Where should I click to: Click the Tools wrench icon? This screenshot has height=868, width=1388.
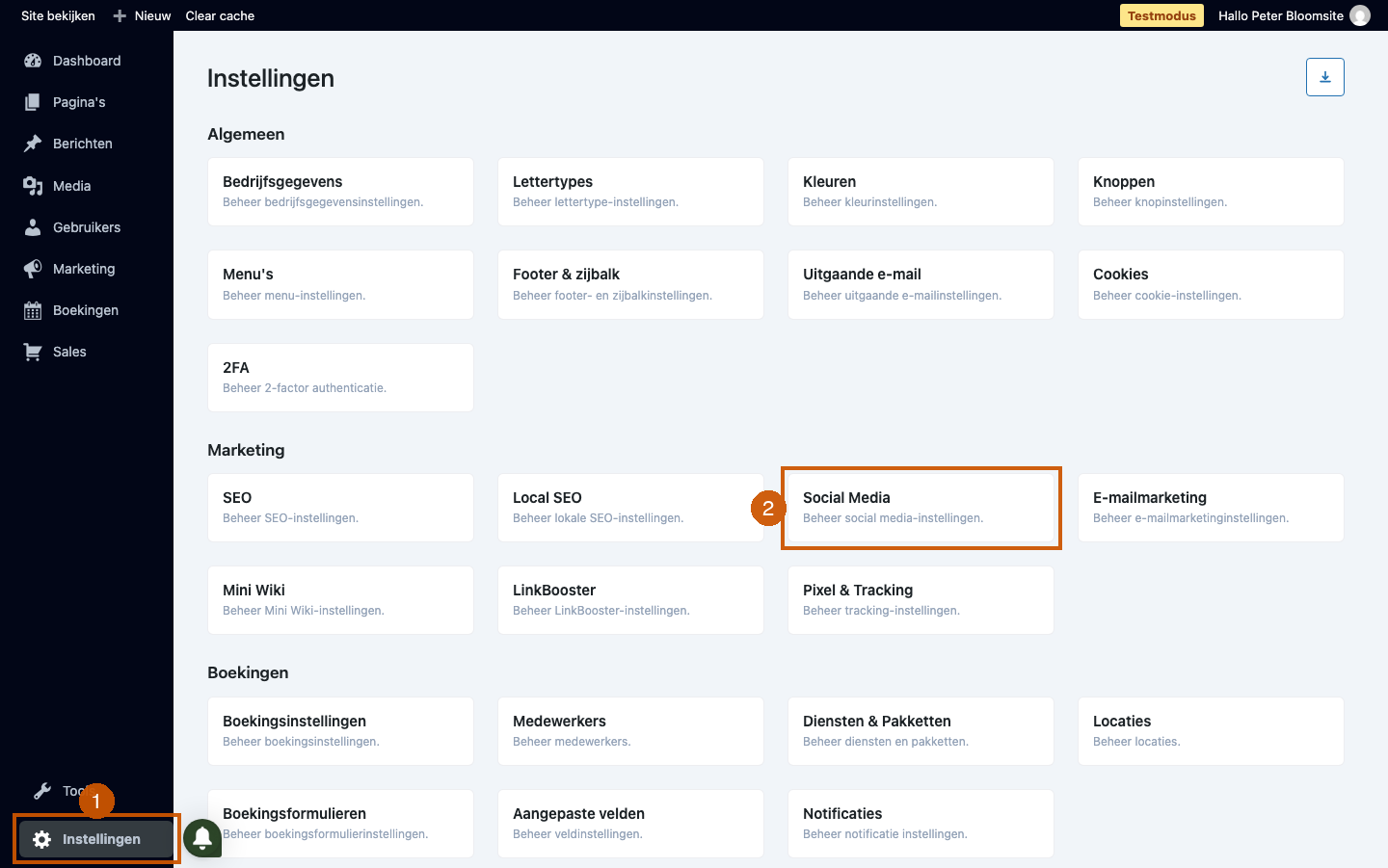[42, 791]
